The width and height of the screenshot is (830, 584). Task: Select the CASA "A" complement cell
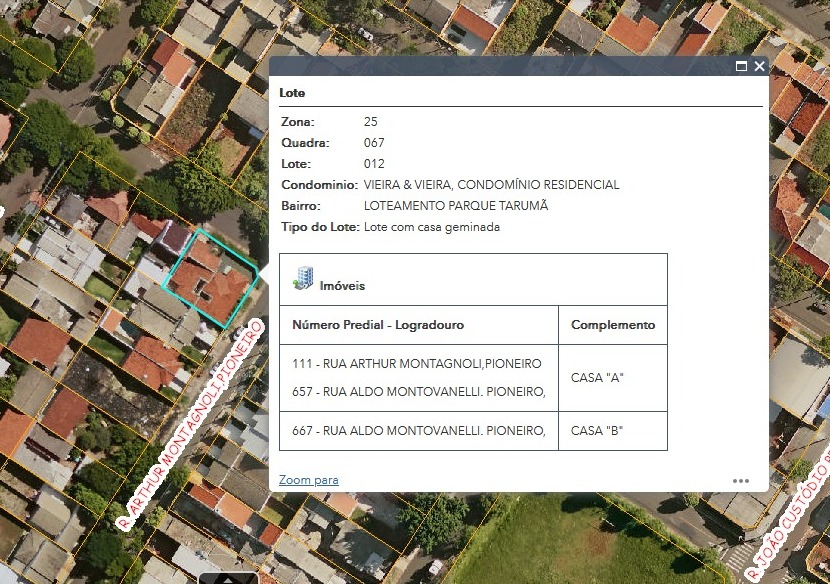[x=597, y=377]
